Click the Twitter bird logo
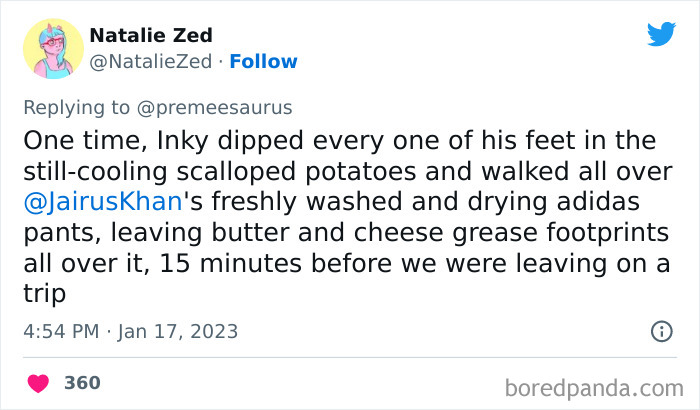700x410 pixels. pyautogui.click(x=661, y=35)
